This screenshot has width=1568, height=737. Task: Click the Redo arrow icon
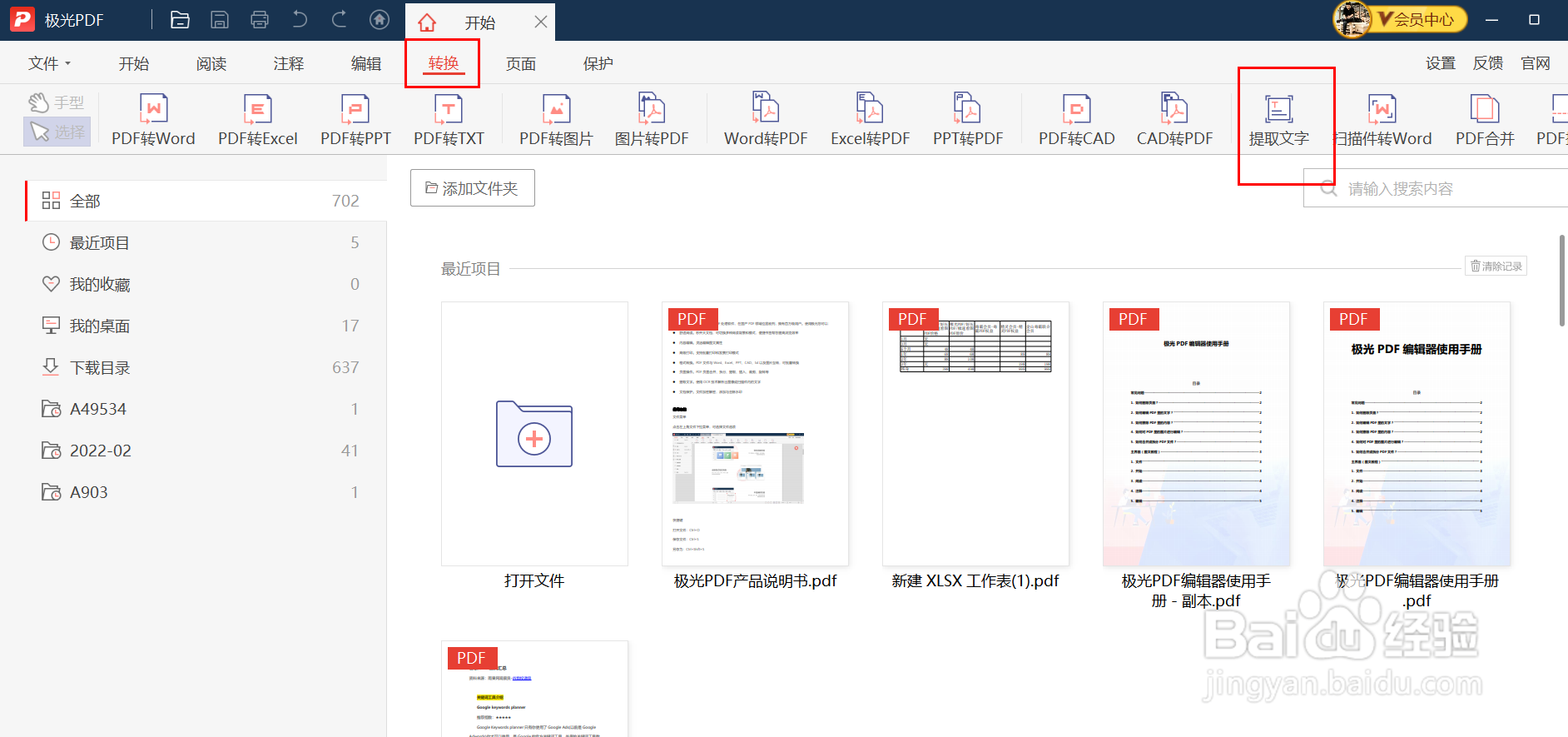tap(340, 20)
